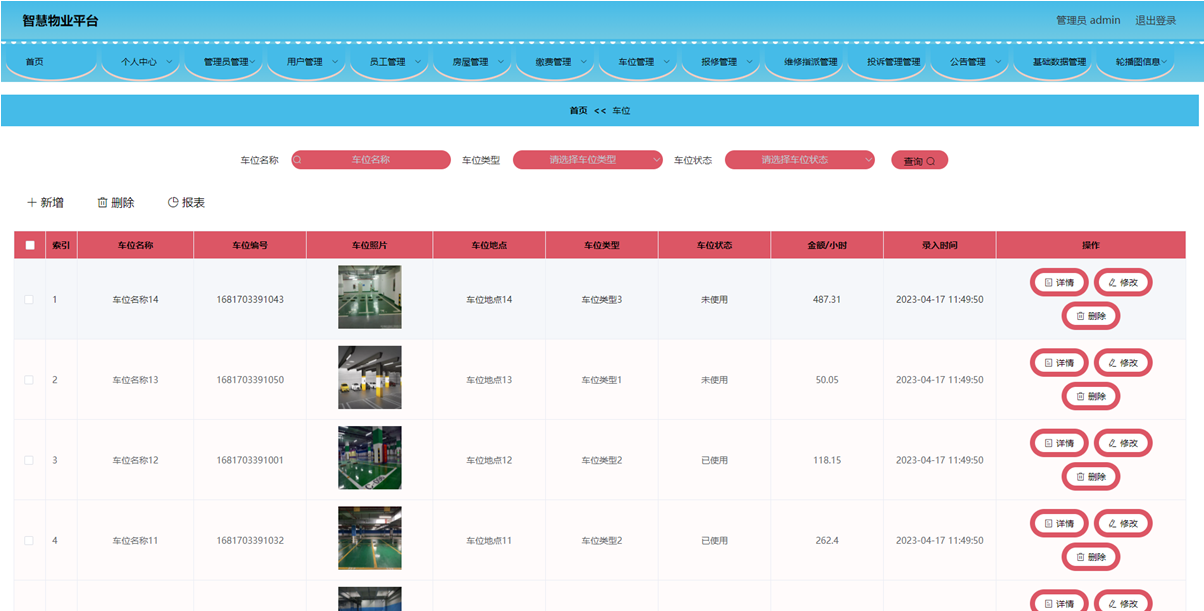Click the price value 487.31
This screenshot has width=1204, height=611.
coord(827,299)
